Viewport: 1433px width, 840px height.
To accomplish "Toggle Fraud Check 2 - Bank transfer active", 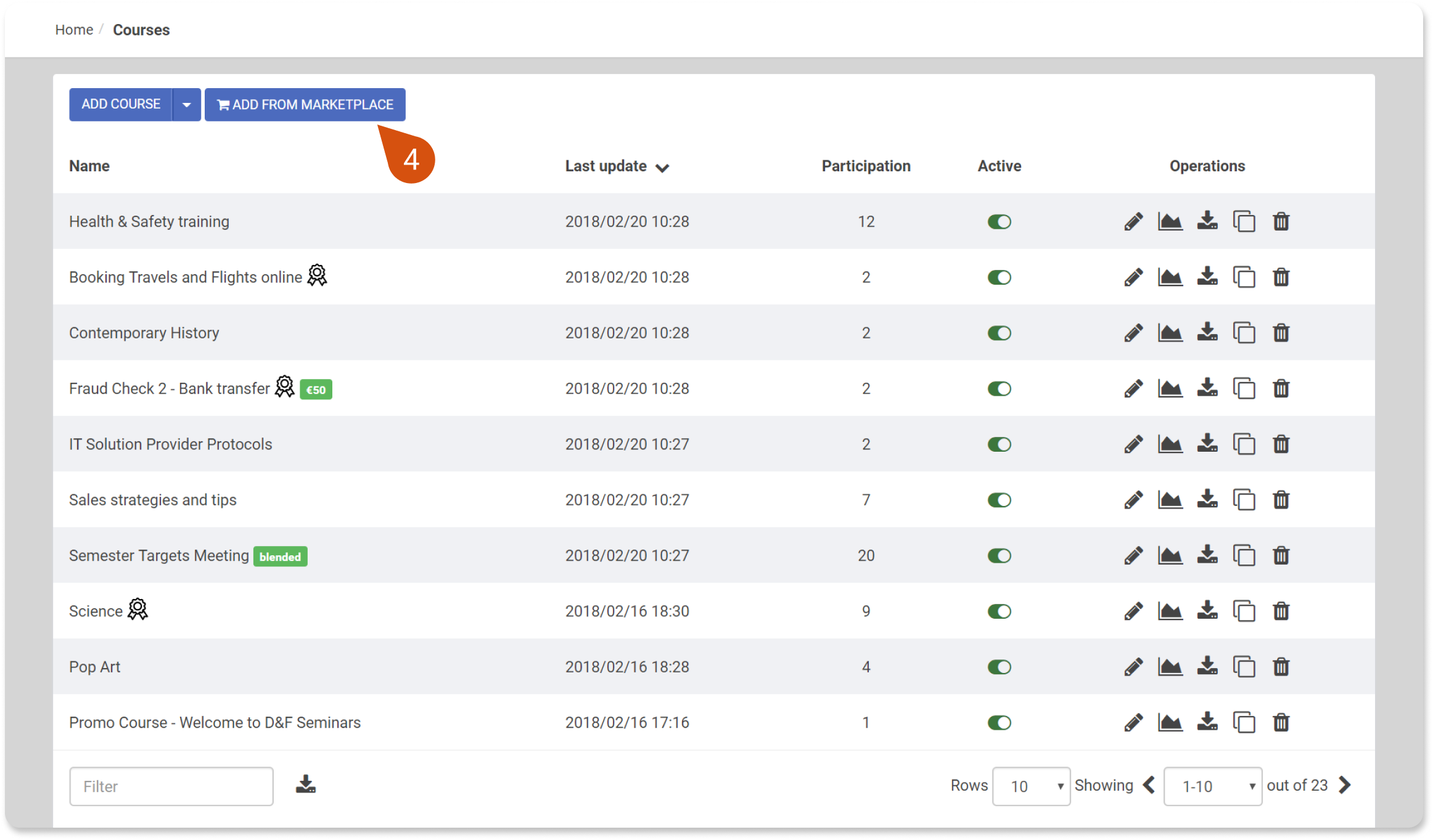I will point(999,389).
